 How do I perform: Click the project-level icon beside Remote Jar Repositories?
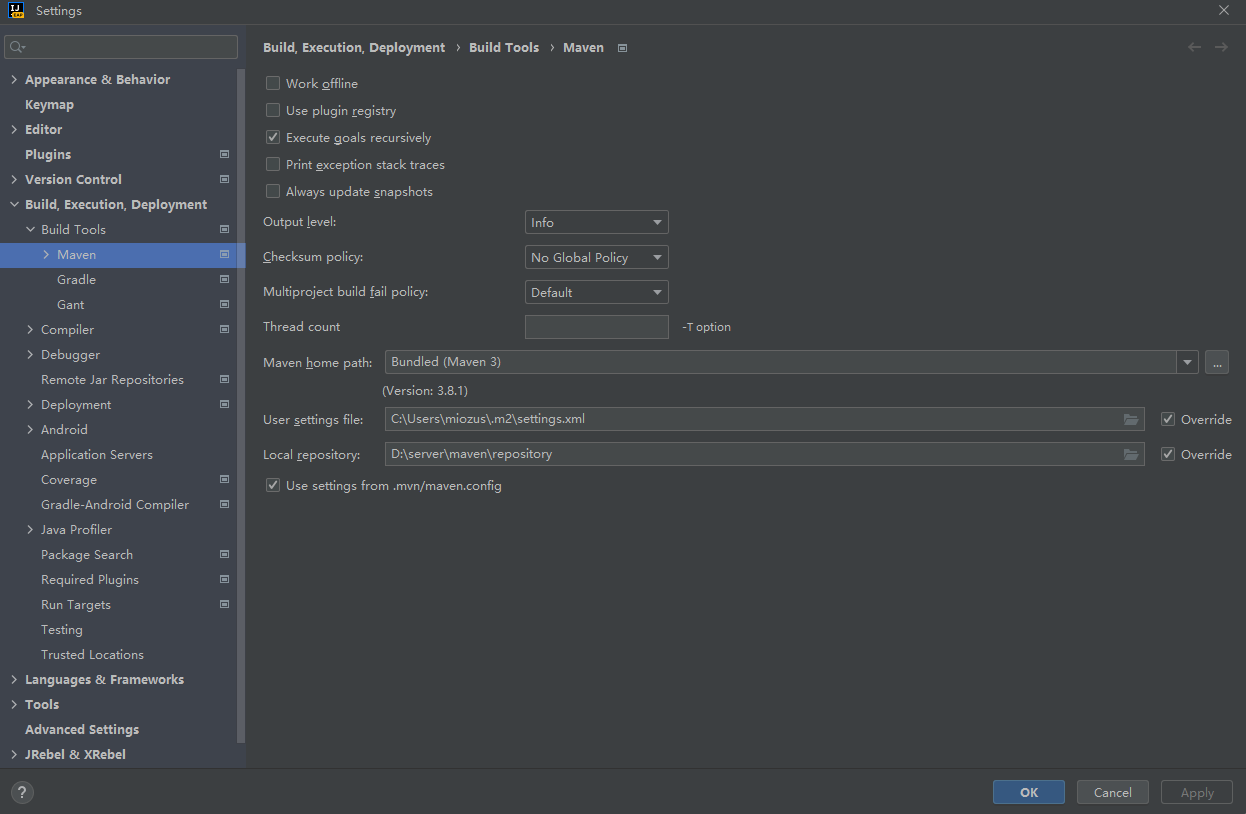click(x=224, y=379)
